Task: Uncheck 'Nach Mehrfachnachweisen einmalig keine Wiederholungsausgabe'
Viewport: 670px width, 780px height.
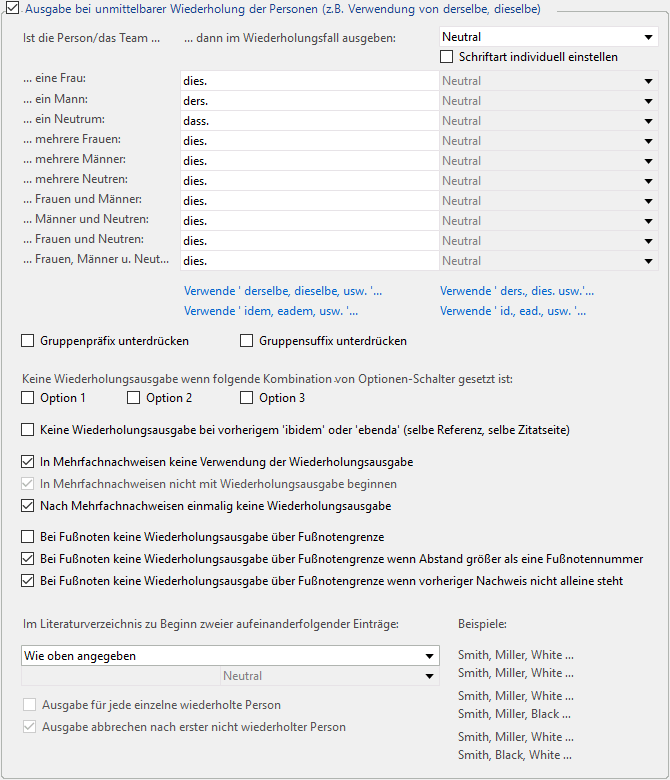Action: point(27,506)
